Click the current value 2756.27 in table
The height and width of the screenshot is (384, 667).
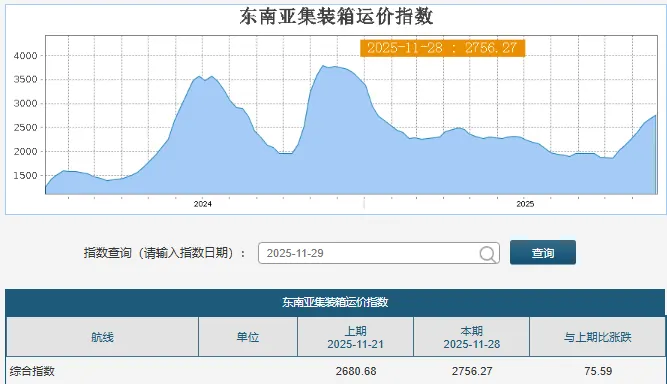click(472, 371)
